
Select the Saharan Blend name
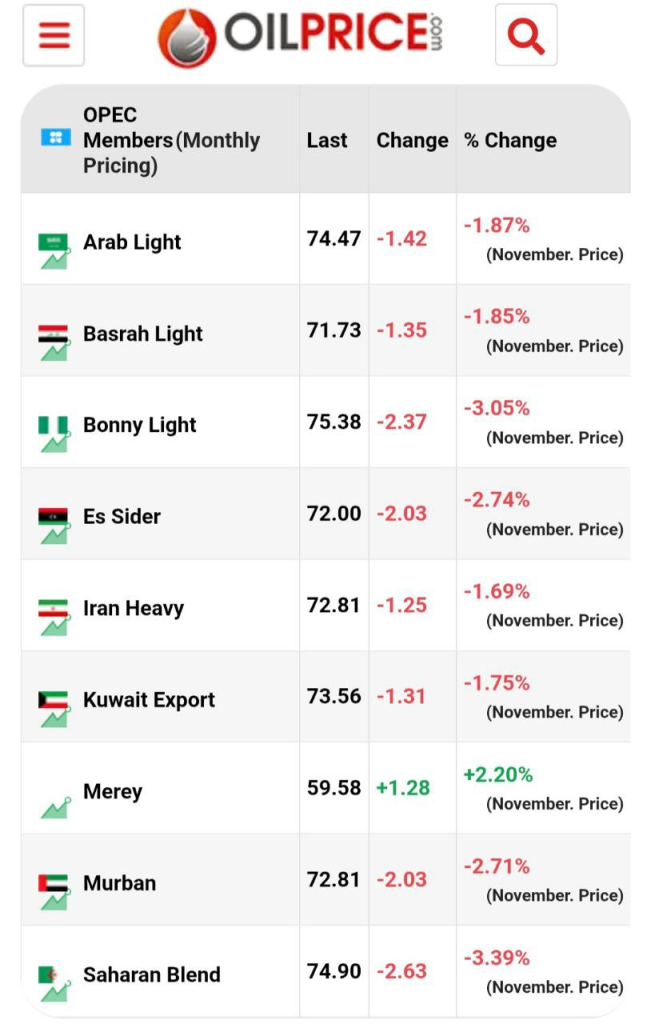pyautogui.click(x=151, y=974)
